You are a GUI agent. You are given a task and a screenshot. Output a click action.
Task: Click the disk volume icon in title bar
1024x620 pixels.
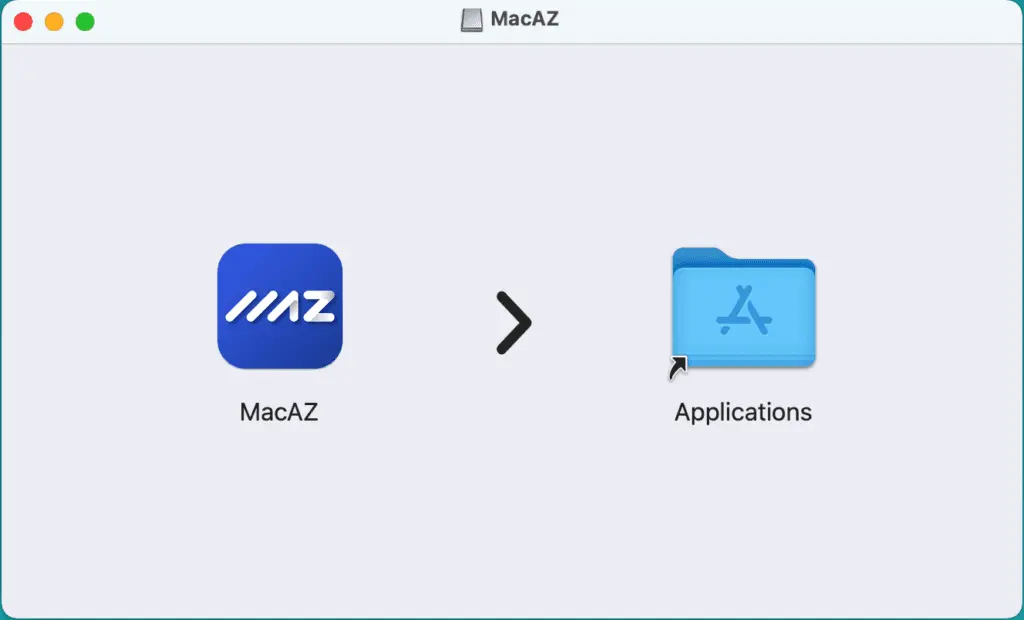[472, 20]
